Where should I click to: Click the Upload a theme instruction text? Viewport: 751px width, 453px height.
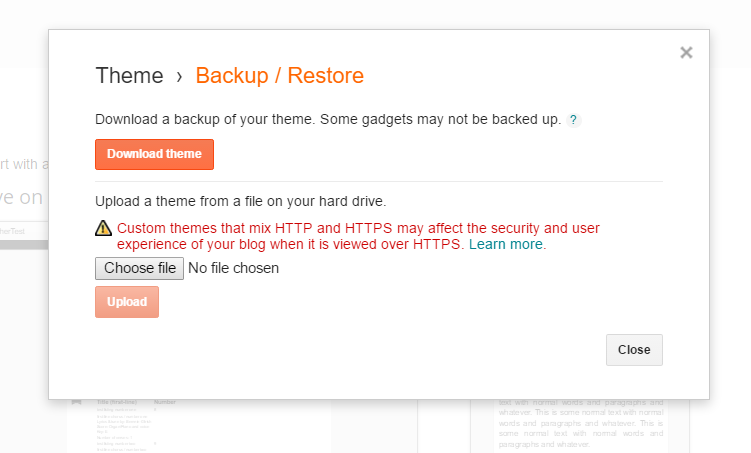(240, 201)
